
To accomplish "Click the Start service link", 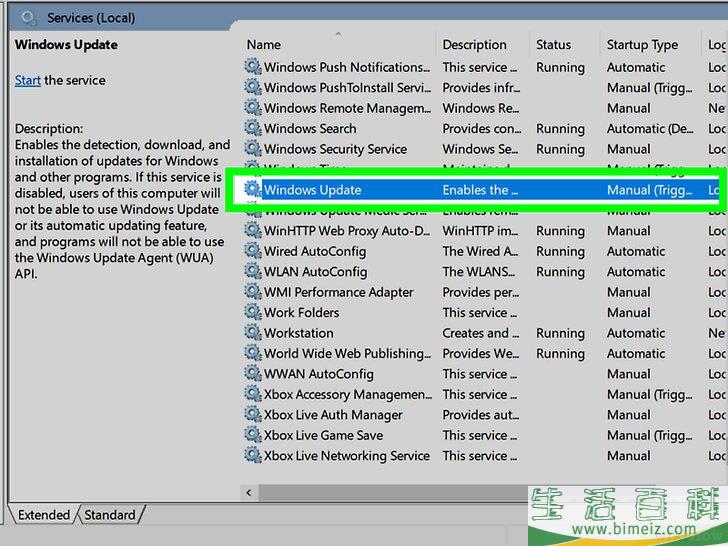I will click(x=28, y=80).
